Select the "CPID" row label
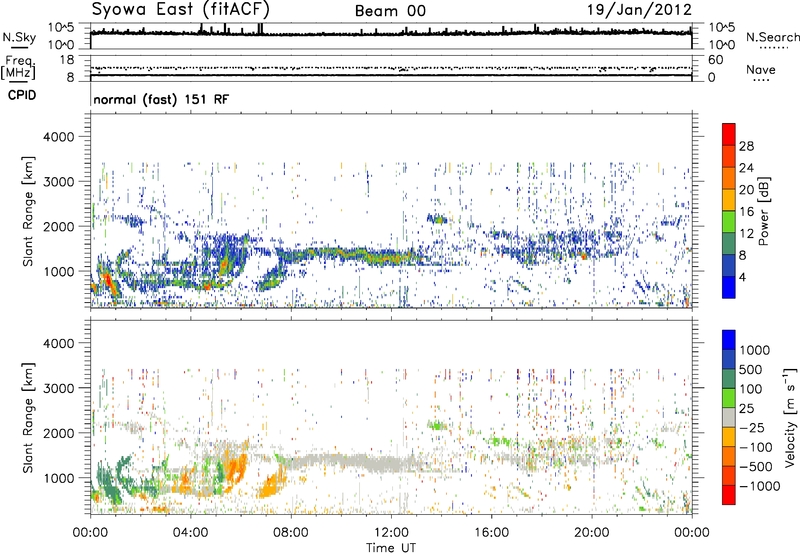The width and height of the screenshot is (800, 554). tap(22, 95)
